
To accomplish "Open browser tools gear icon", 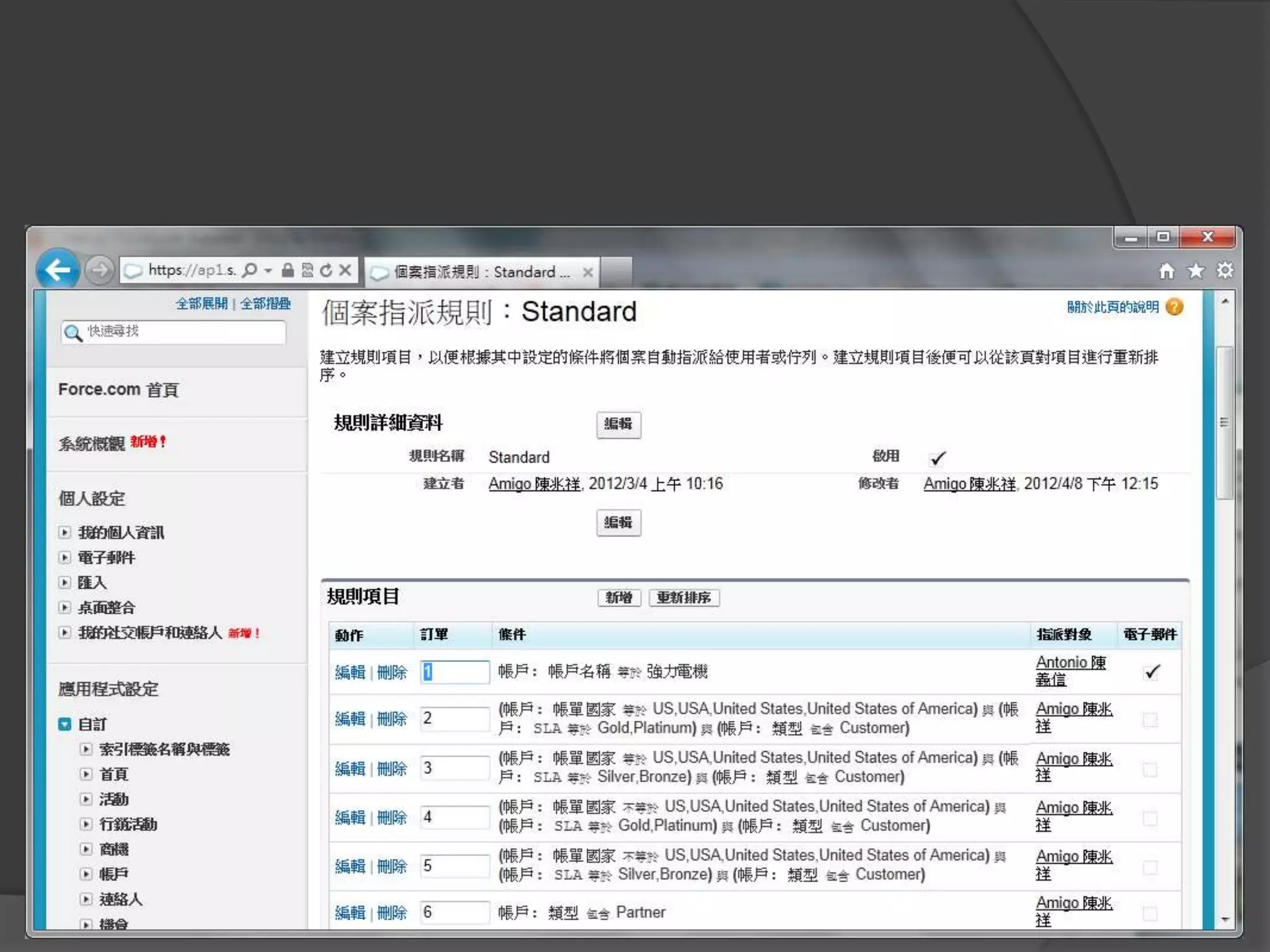I will 1225,271.
